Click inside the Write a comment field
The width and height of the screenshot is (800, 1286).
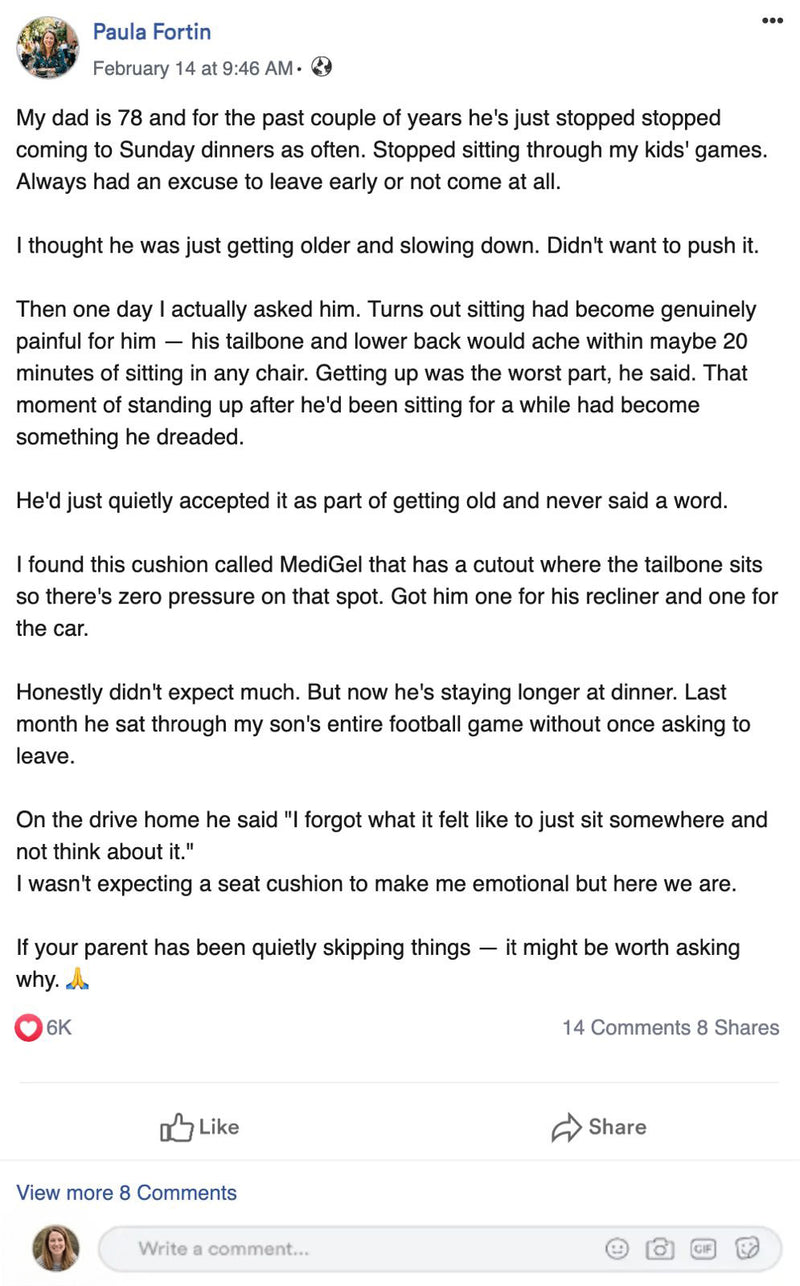click(x=350, y=1248)
